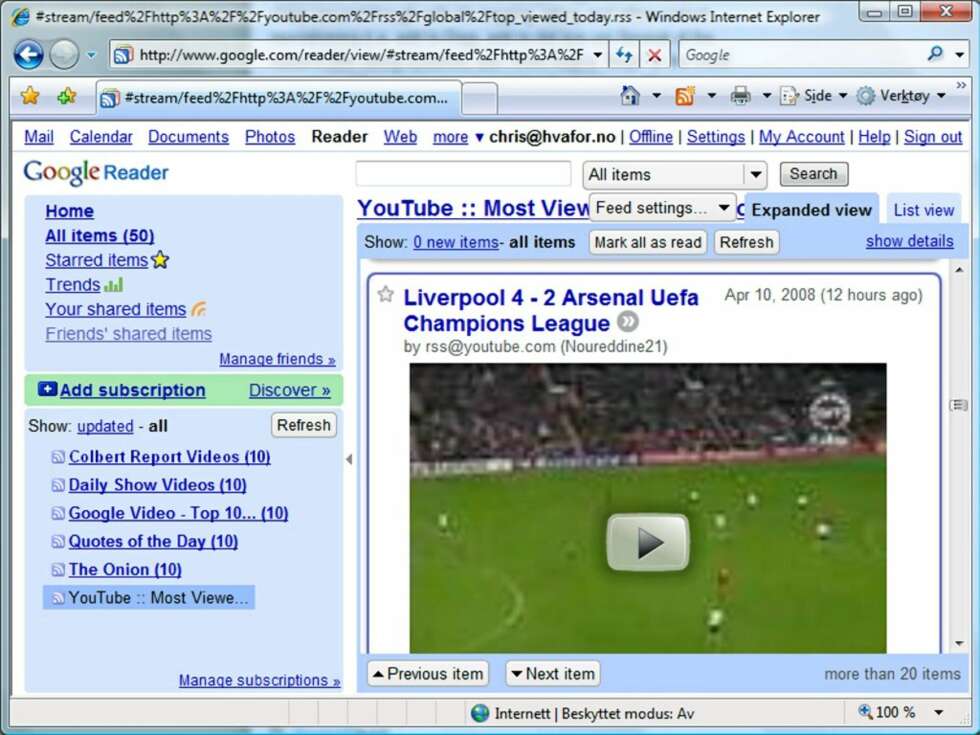Click scroll down arrow of item list
980x735 pixels.
coord(959,644)
